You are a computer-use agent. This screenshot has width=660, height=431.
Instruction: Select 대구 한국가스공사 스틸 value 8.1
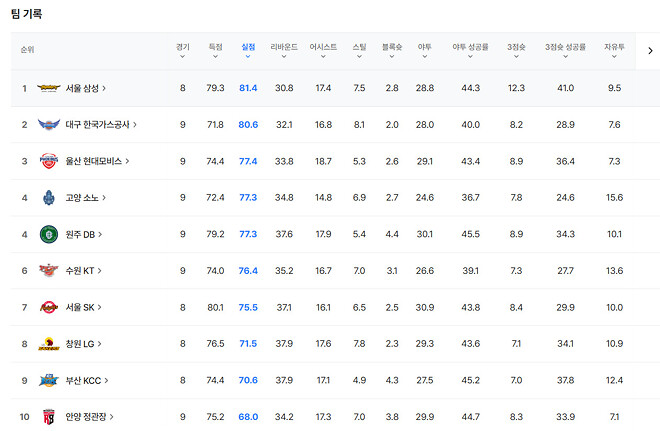[x=359, y=125]
